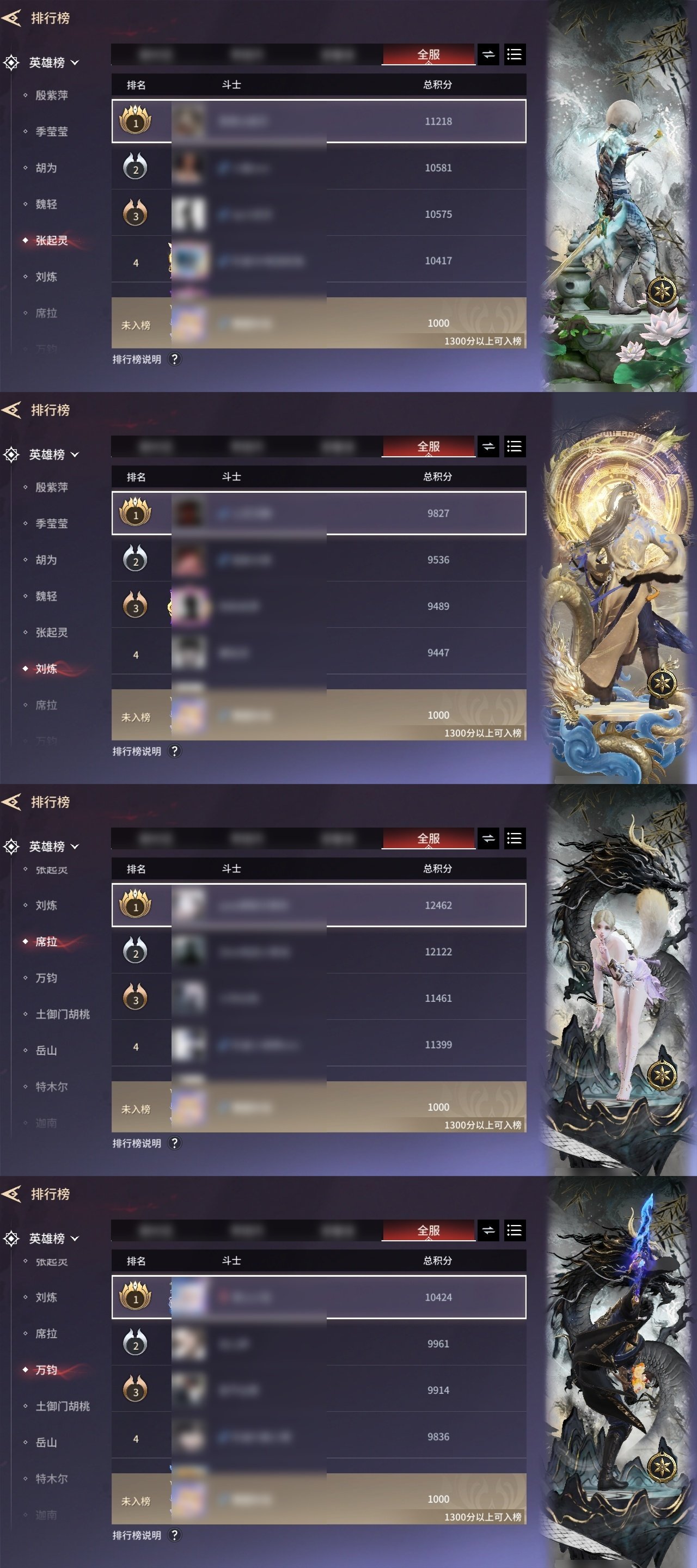Select highlighted 席拉 hero in the sidebar
The height and width of the screenshot is (1568, 697).
[x=46, y=942]
